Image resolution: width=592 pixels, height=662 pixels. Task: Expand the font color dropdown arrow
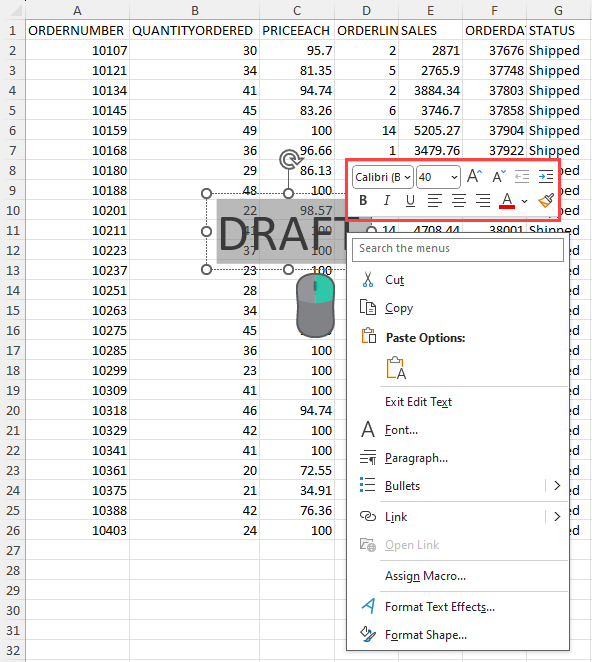click(524, 201)
